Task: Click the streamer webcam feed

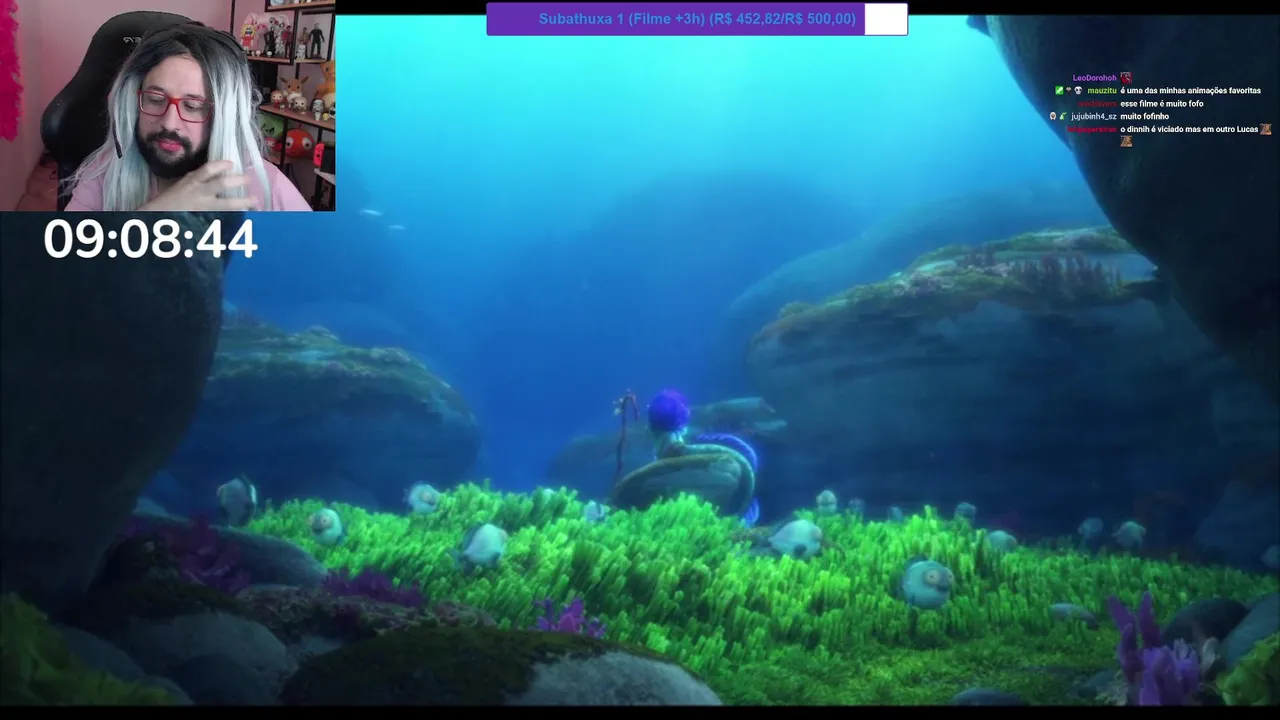Action: (x=167, y=105)
